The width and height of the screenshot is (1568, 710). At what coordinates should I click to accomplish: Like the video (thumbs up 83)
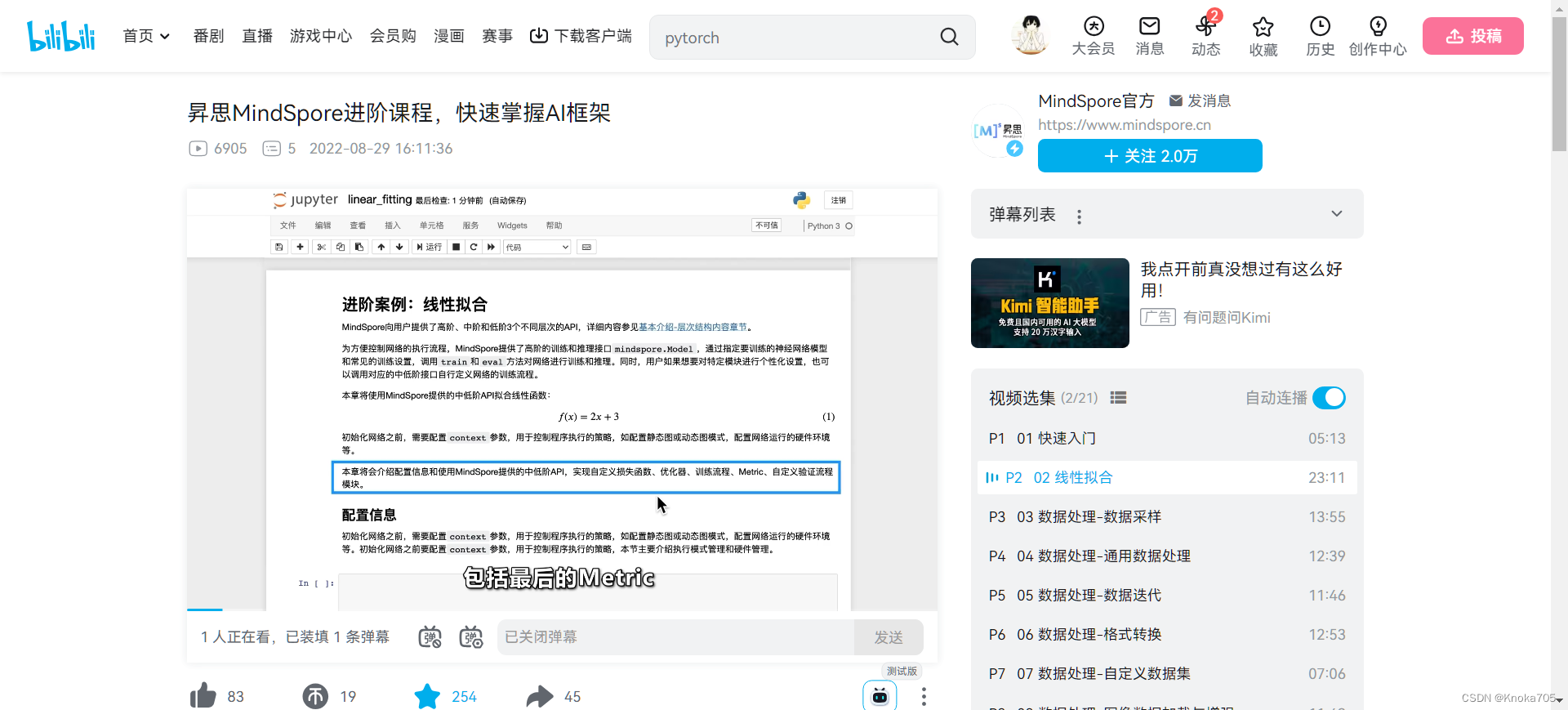pyautogui.click(x=216, y=696)
